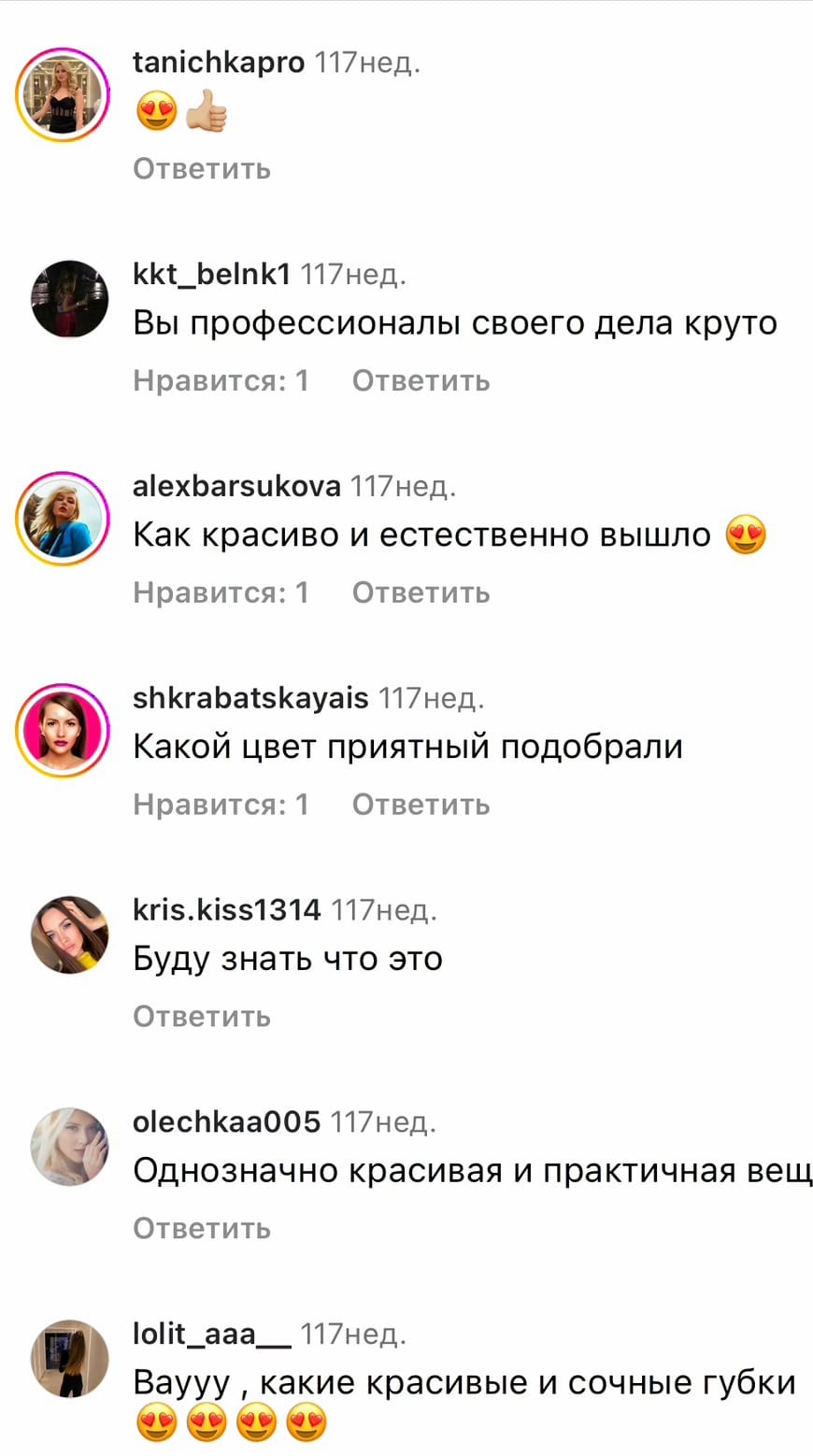The image size is (813, 1456).
Task: Reply to alexbarsukova's comment
Action: tap(421, 592)
